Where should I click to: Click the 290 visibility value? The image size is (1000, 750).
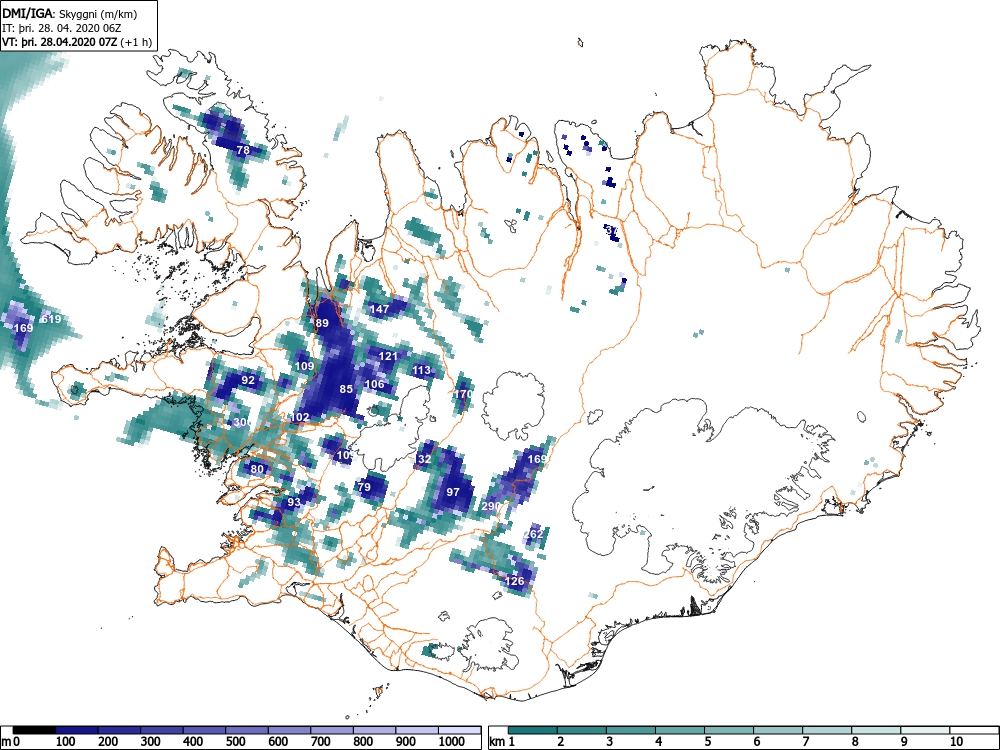tap(491, 506)
